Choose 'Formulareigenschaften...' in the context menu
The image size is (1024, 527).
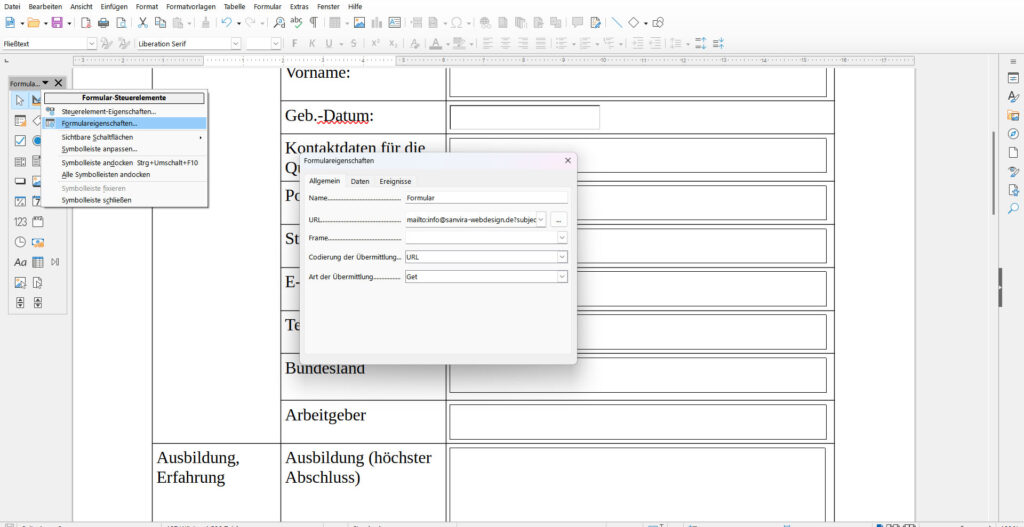click(99, 123)
